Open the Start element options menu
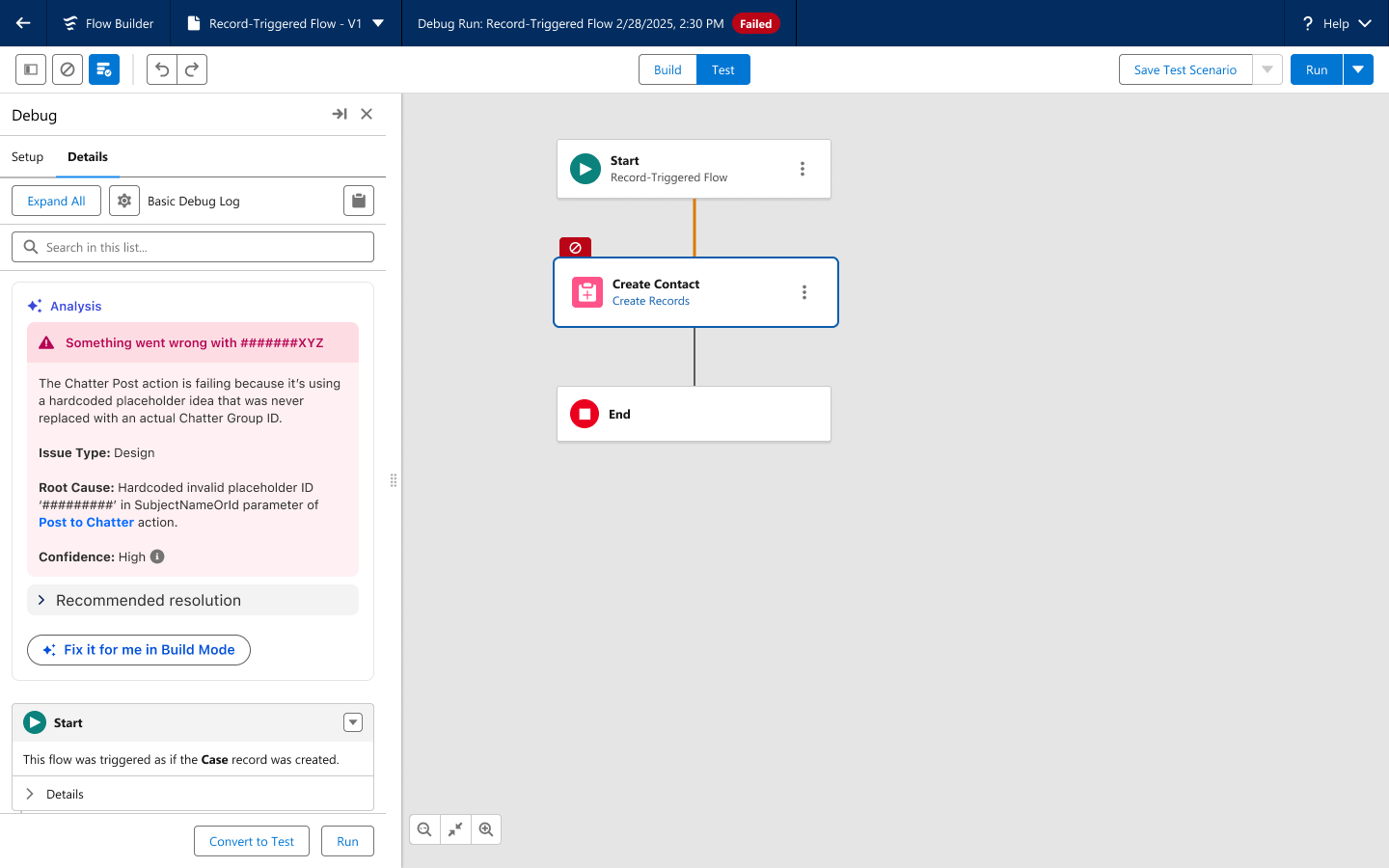Image resolution: width=1389 pixels, height=868 pixels. pyautogui.click(x=803, y=169)
